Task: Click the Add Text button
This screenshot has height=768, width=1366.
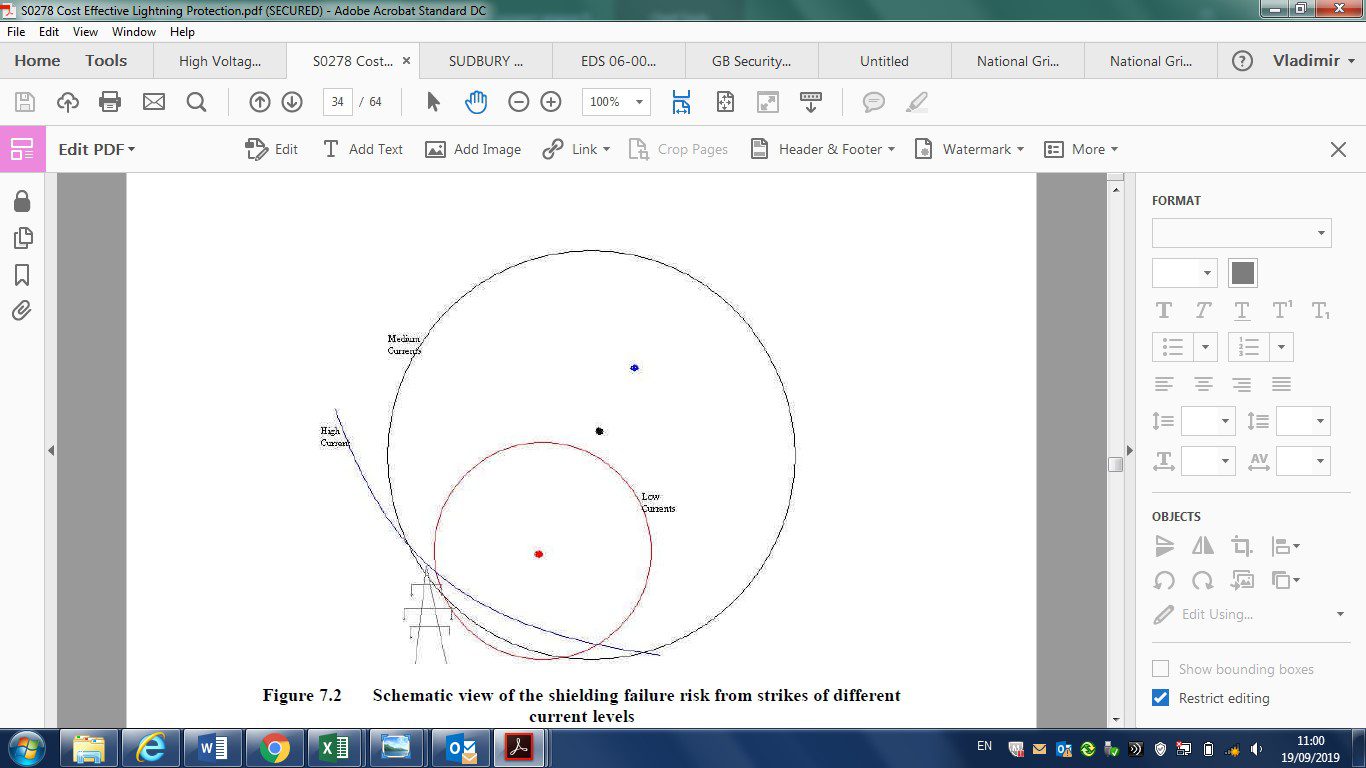Action: pos(362,149)
